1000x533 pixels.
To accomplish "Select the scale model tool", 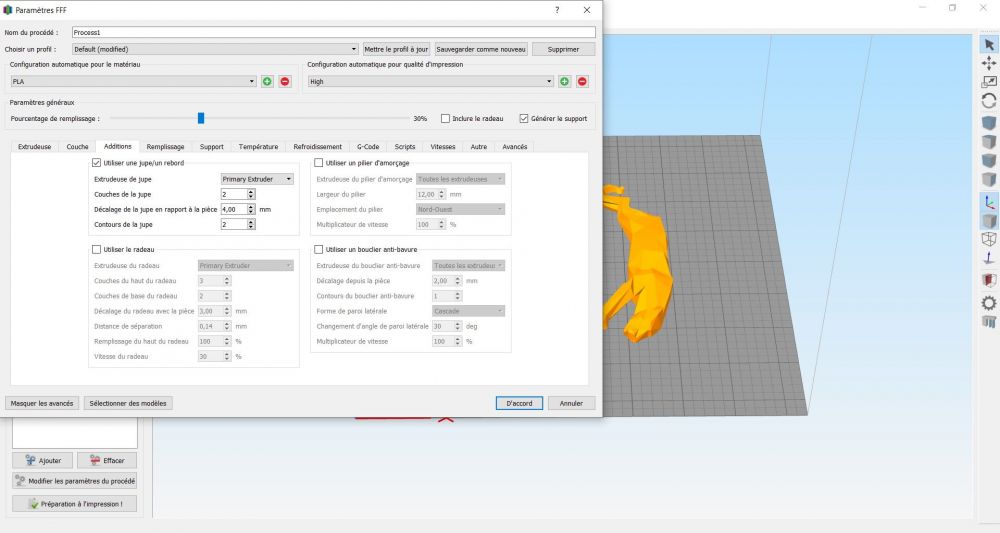I will [989, 82].
